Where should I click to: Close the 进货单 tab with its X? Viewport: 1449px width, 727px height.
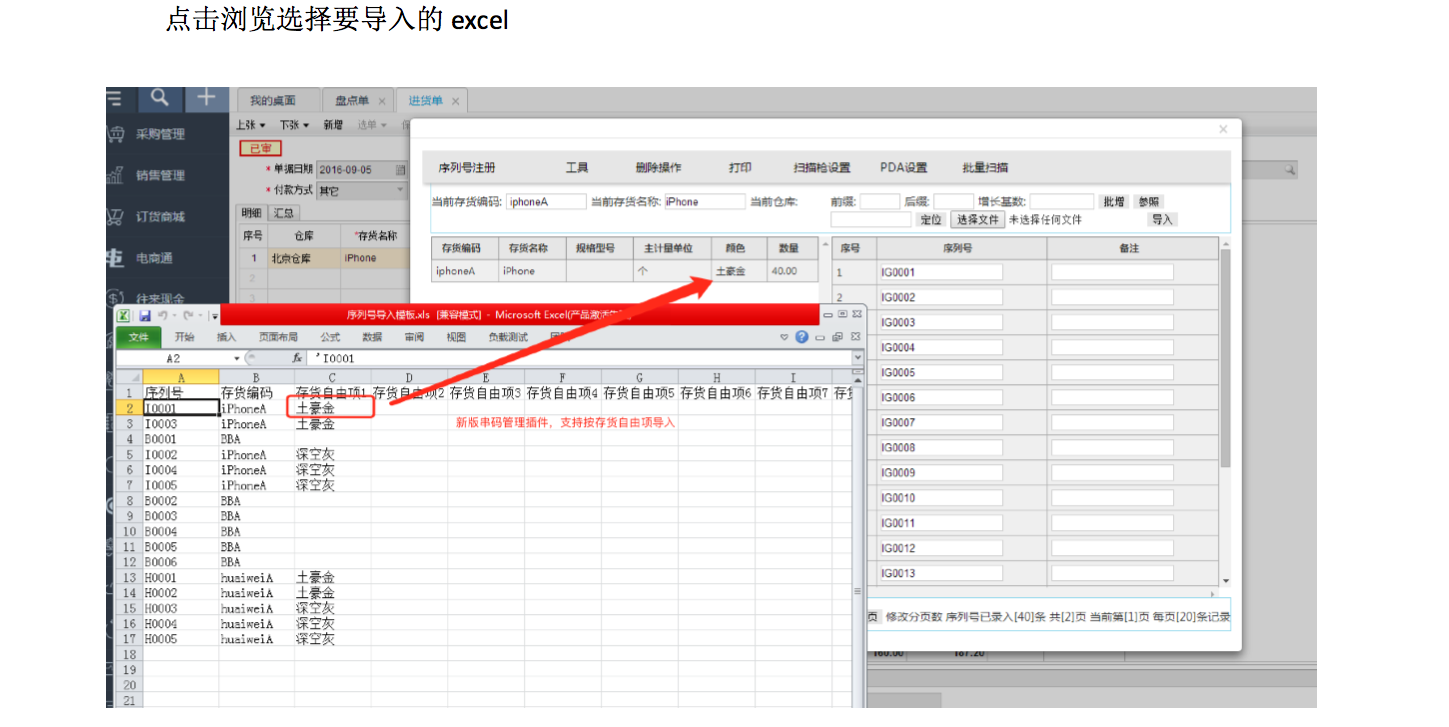click(456, 101)
